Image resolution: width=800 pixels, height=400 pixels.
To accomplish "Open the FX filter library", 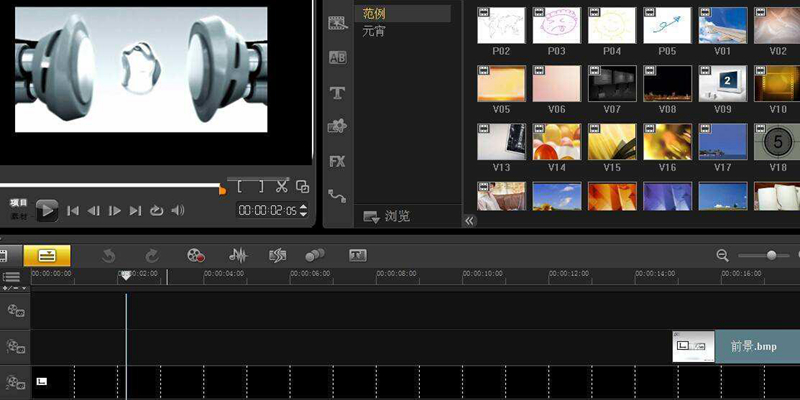I will [x=337, y=161].
